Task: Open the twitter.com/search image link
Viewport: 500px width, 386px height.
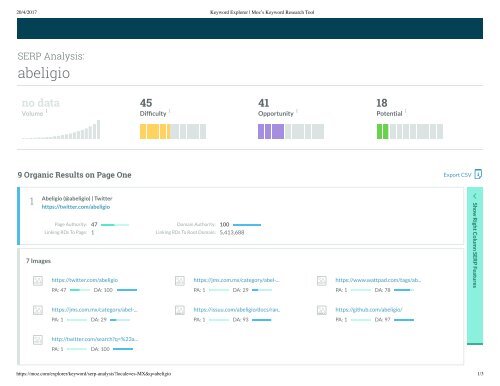Action: 95,339
